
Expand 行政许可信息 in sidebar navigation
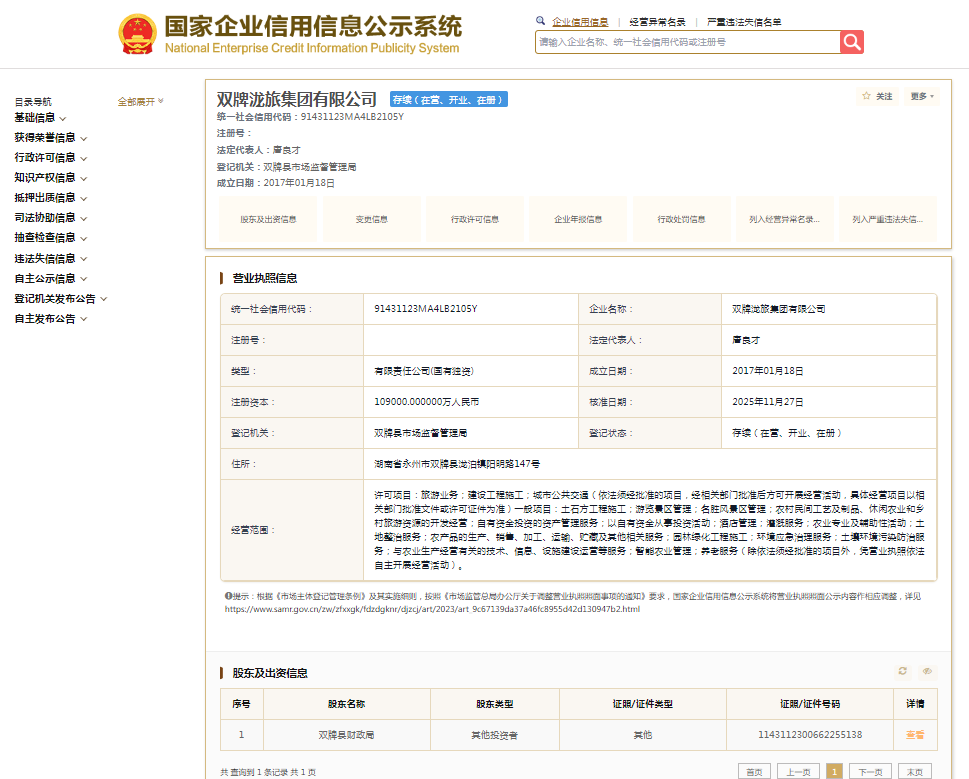pos(51,158)
